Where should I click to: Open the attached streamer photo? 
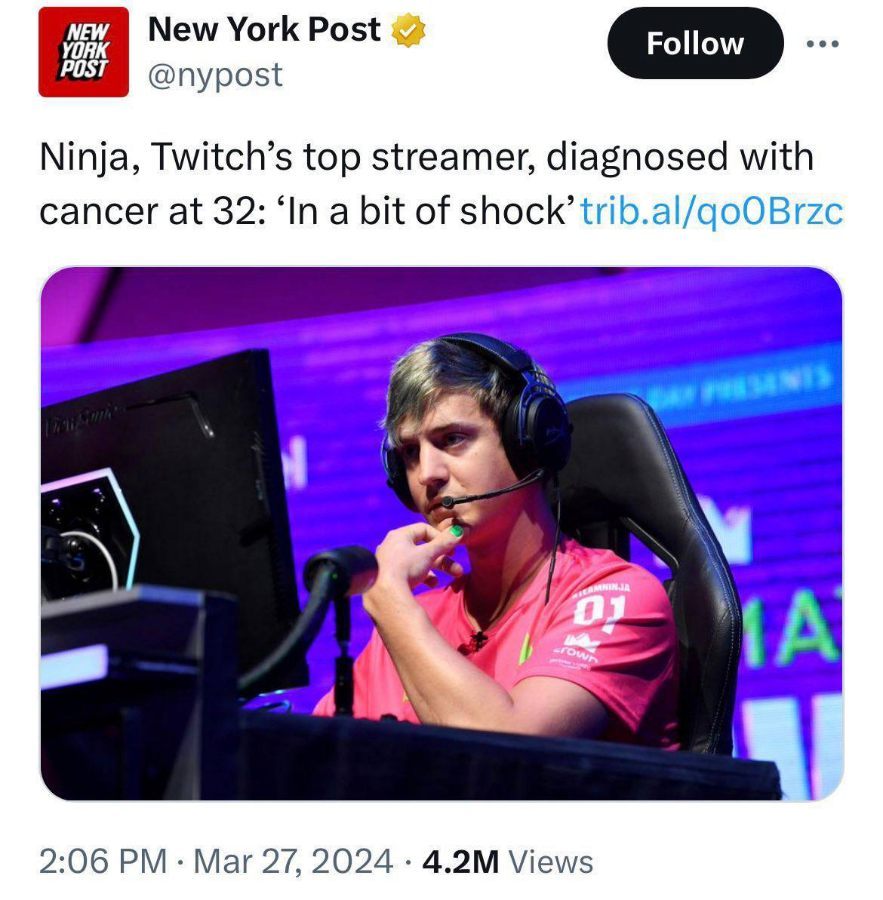(x=442, y=533)
